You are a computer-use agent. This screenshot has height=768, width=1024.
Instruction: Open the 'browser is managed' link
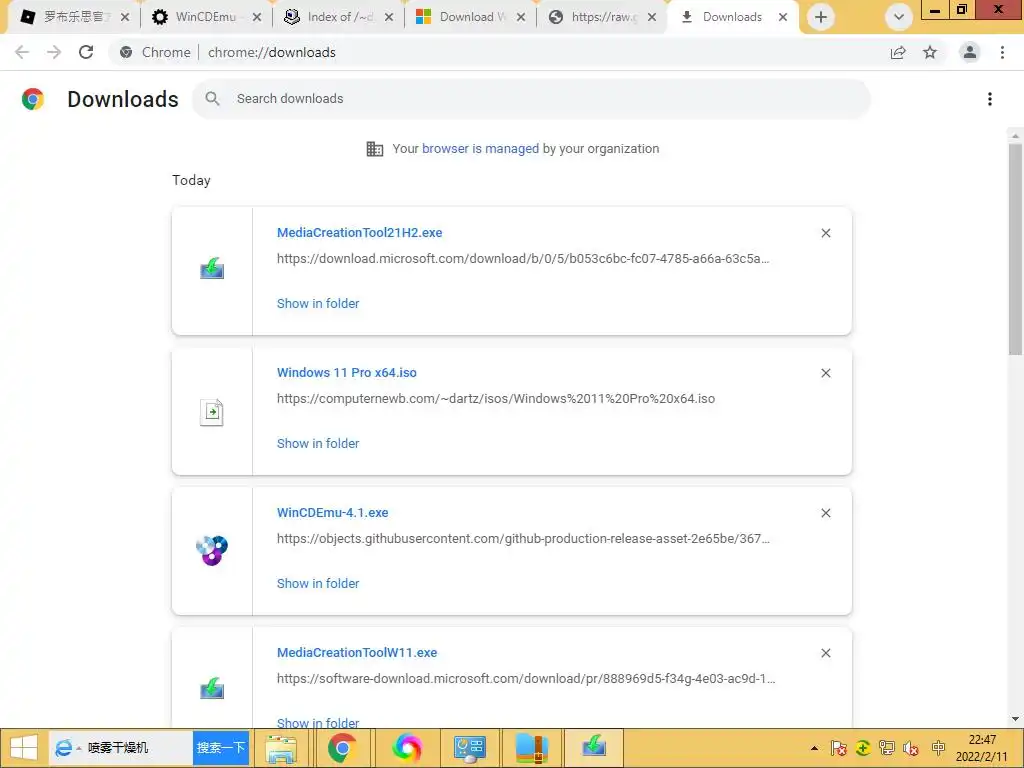pos(481,148)
